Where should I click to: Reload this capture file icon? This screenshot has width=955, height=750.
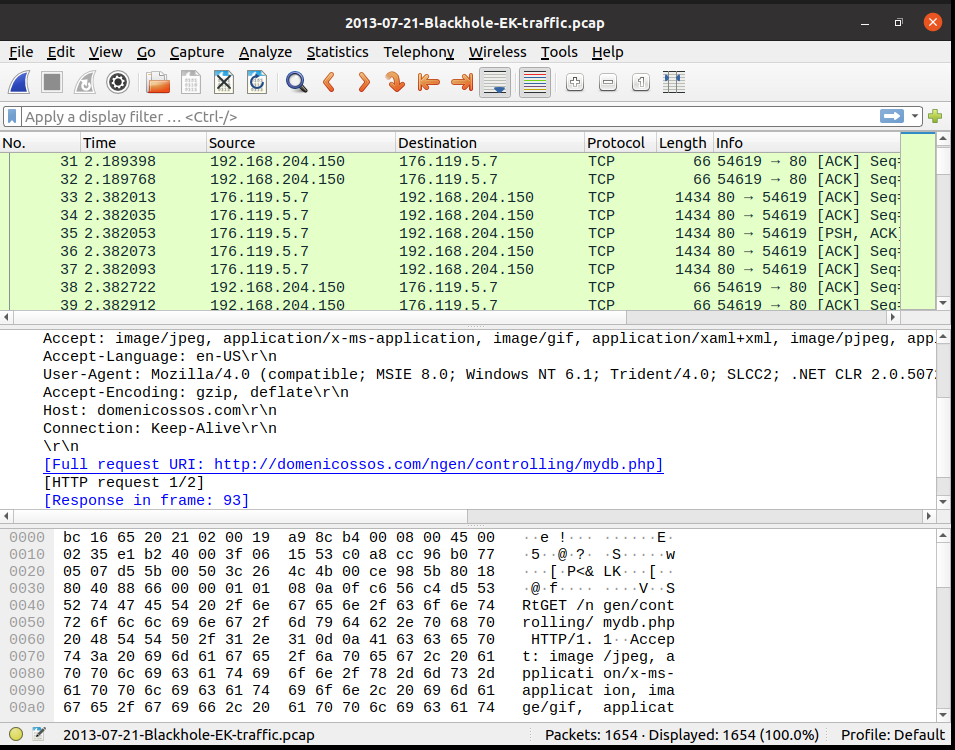click(256, 82)
